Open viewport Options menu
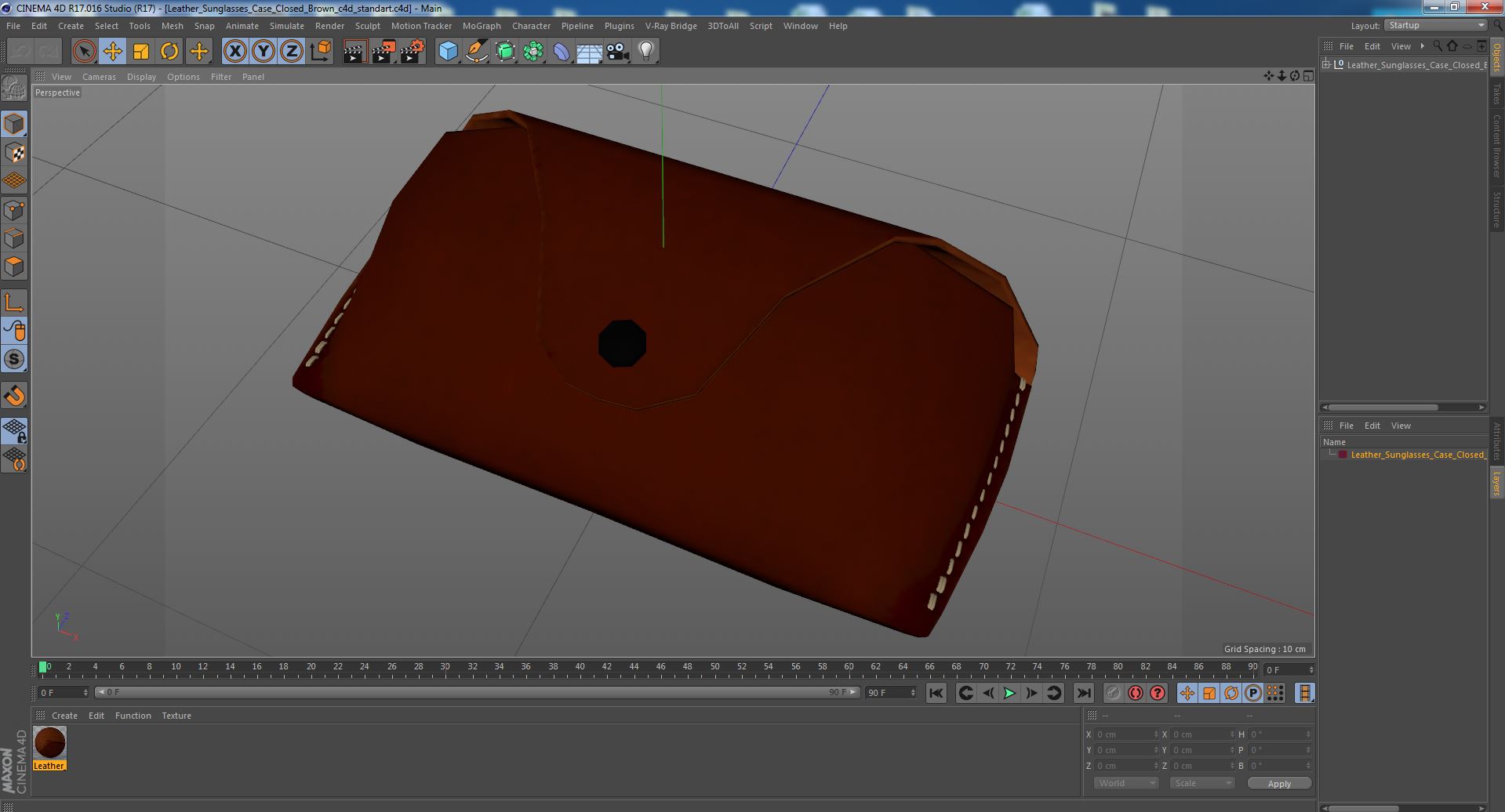 click(183, 77)
